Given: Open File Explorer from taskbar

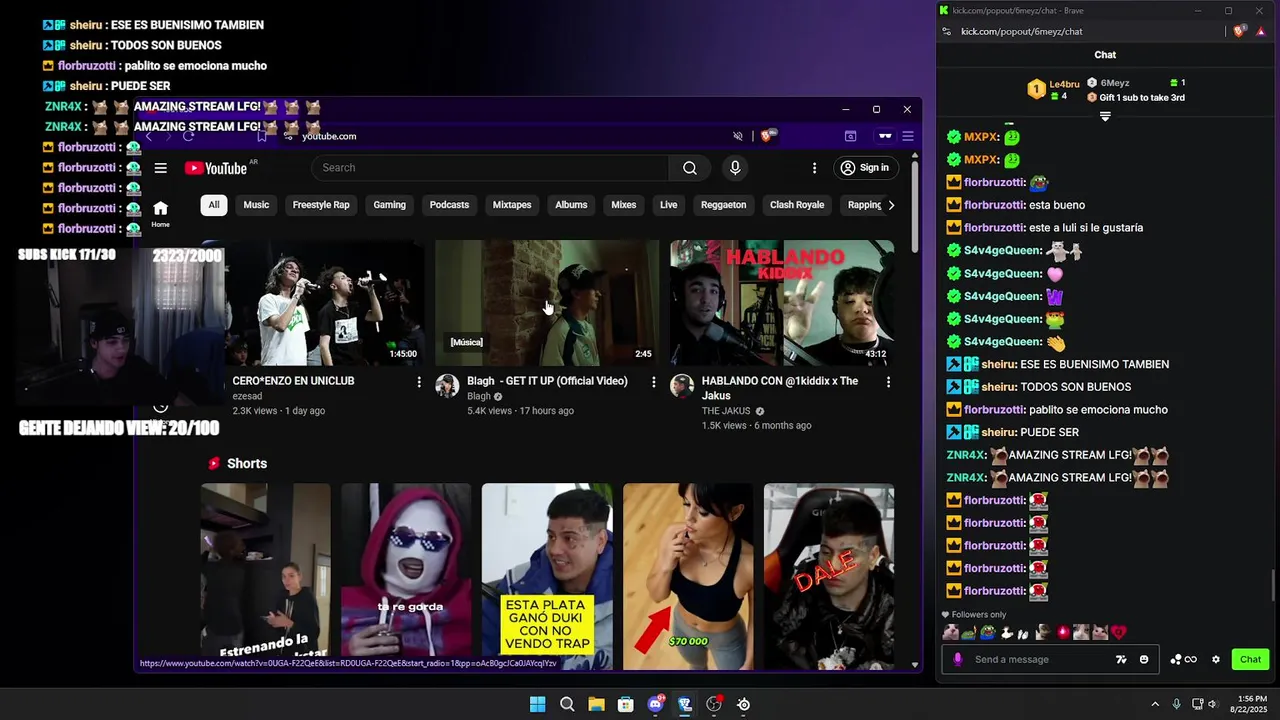Looking at the screenshot, I should click(x=596, y=704).
